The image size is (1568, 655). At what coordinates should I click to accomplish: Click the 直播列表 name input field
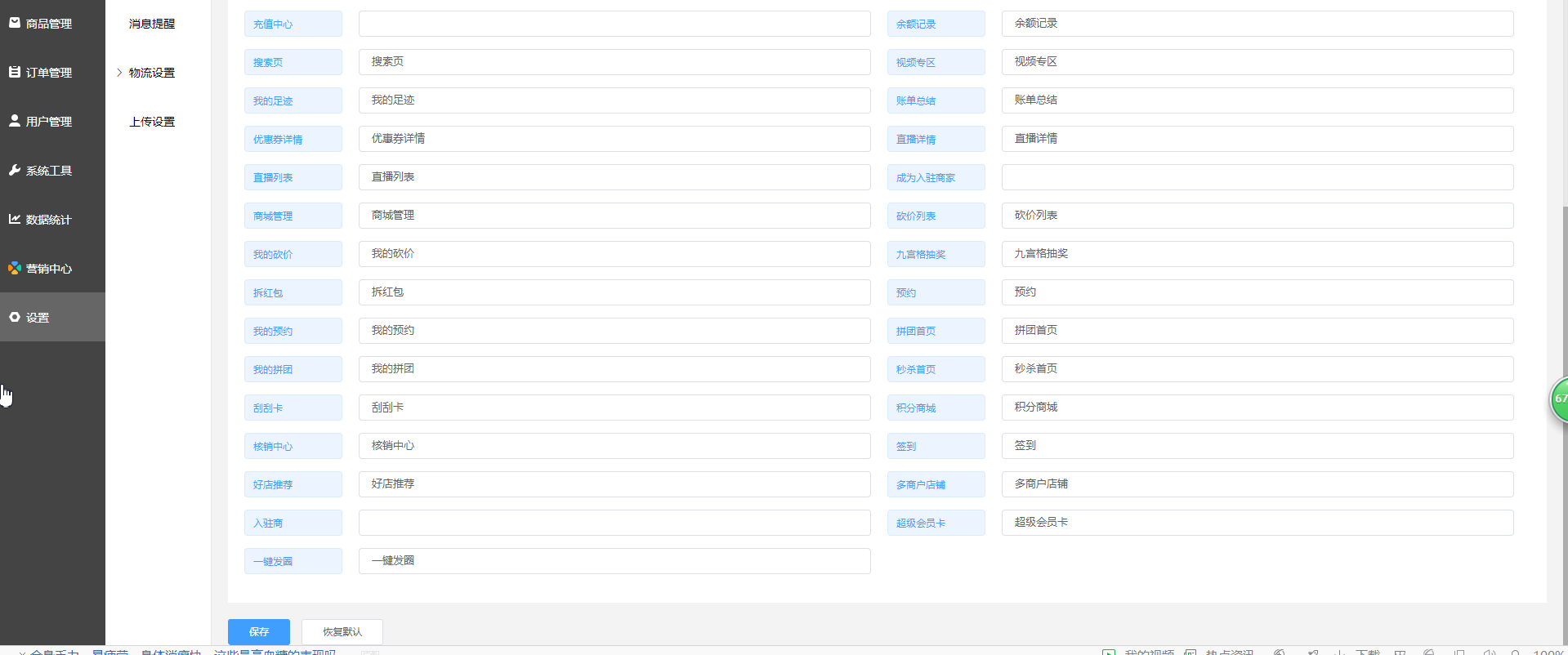614,177
